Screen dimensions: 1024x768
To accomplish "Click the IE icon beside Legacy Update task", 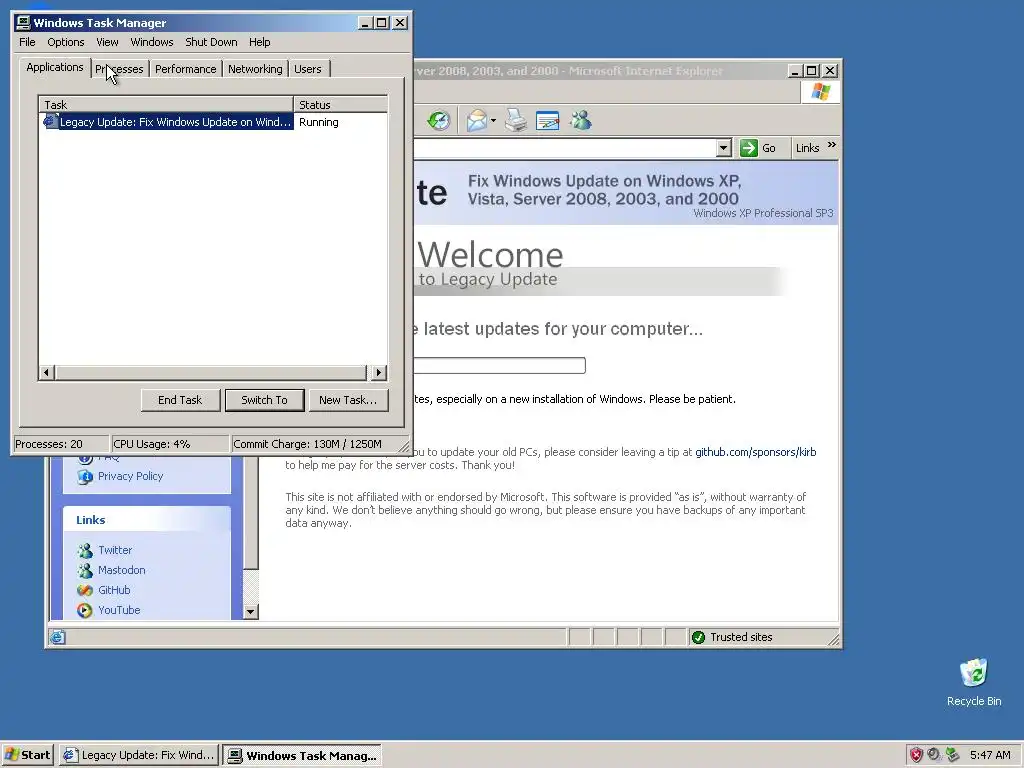I will 50,121.
